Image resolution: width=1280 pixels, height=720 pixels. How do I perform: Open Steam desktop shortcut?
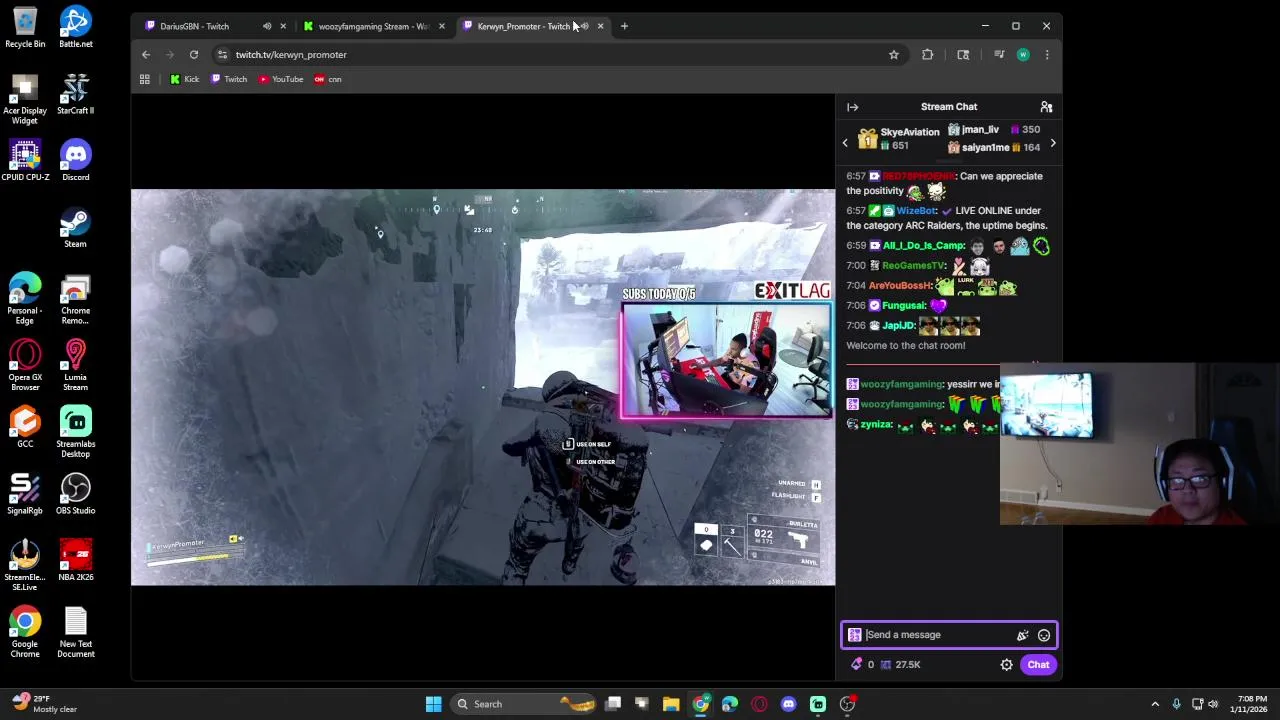[x=75, y=227]
